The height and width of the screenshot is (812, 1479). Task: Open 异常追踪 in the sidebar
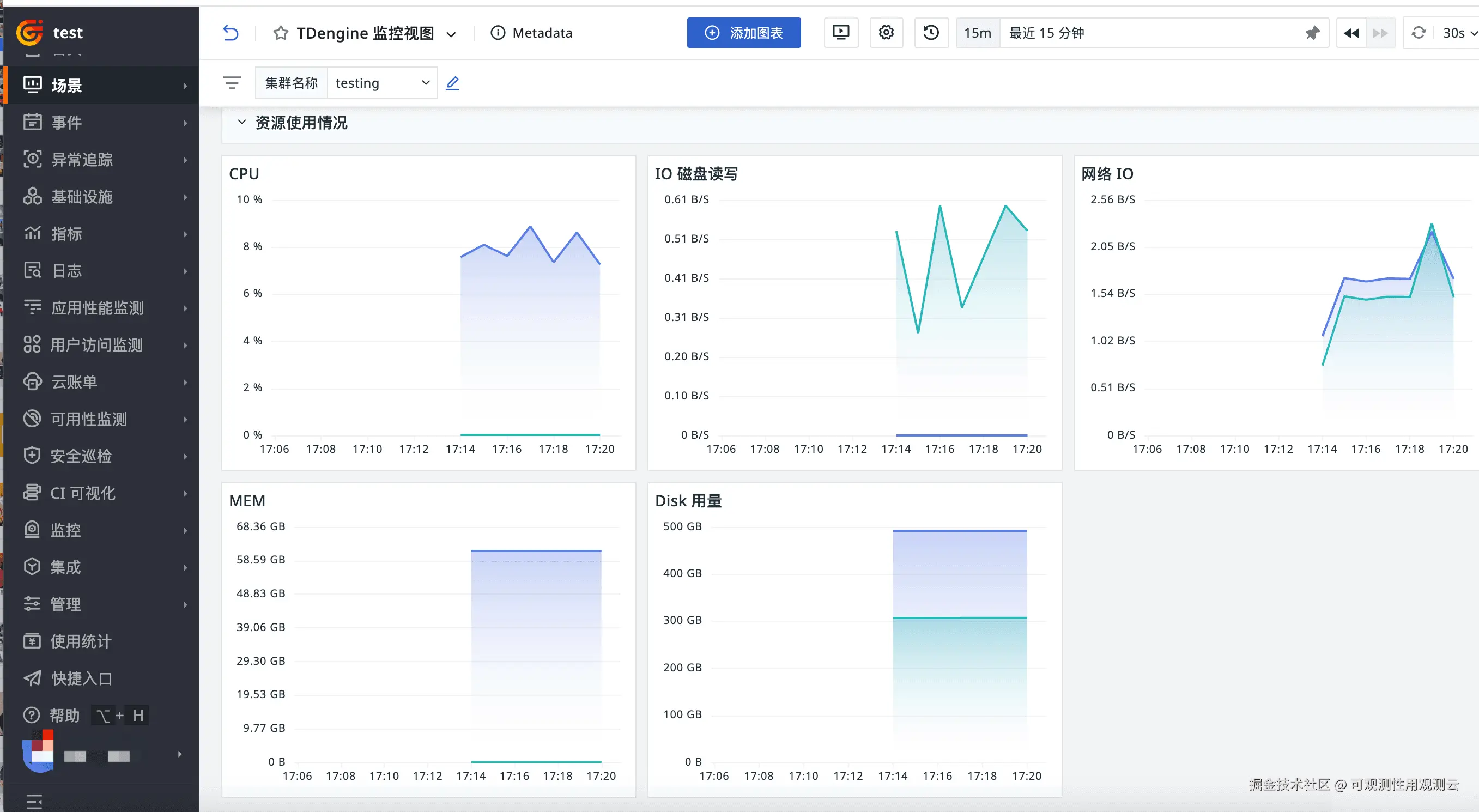point(101,159)
